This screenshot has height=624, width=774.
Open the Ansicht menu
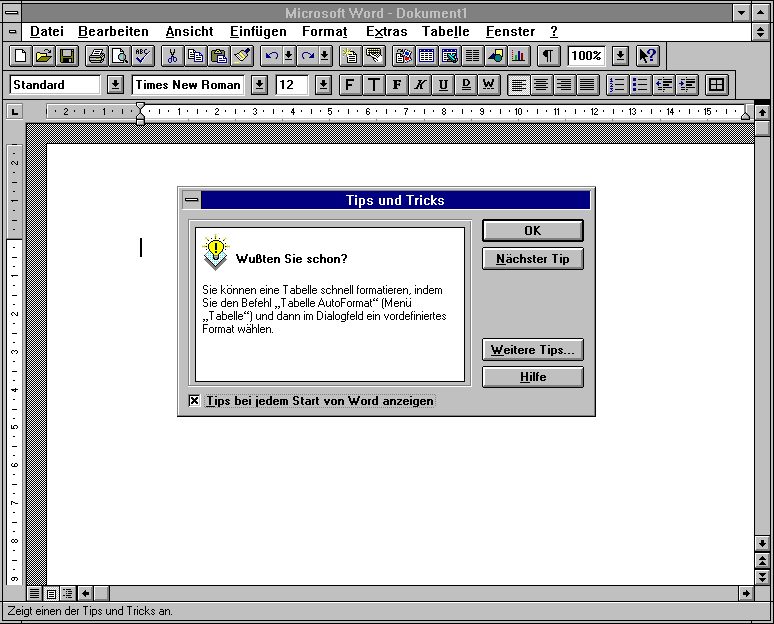pyautogui.click(x=190, y=32)
